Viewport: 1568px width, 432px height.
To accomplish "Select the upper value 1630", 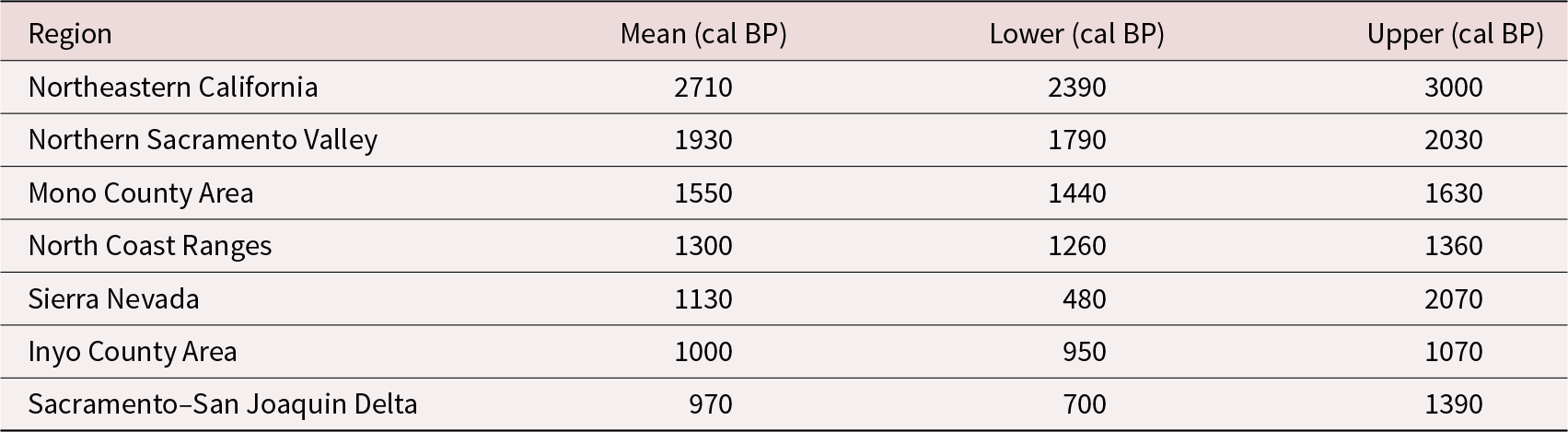I will point(1454,193).
